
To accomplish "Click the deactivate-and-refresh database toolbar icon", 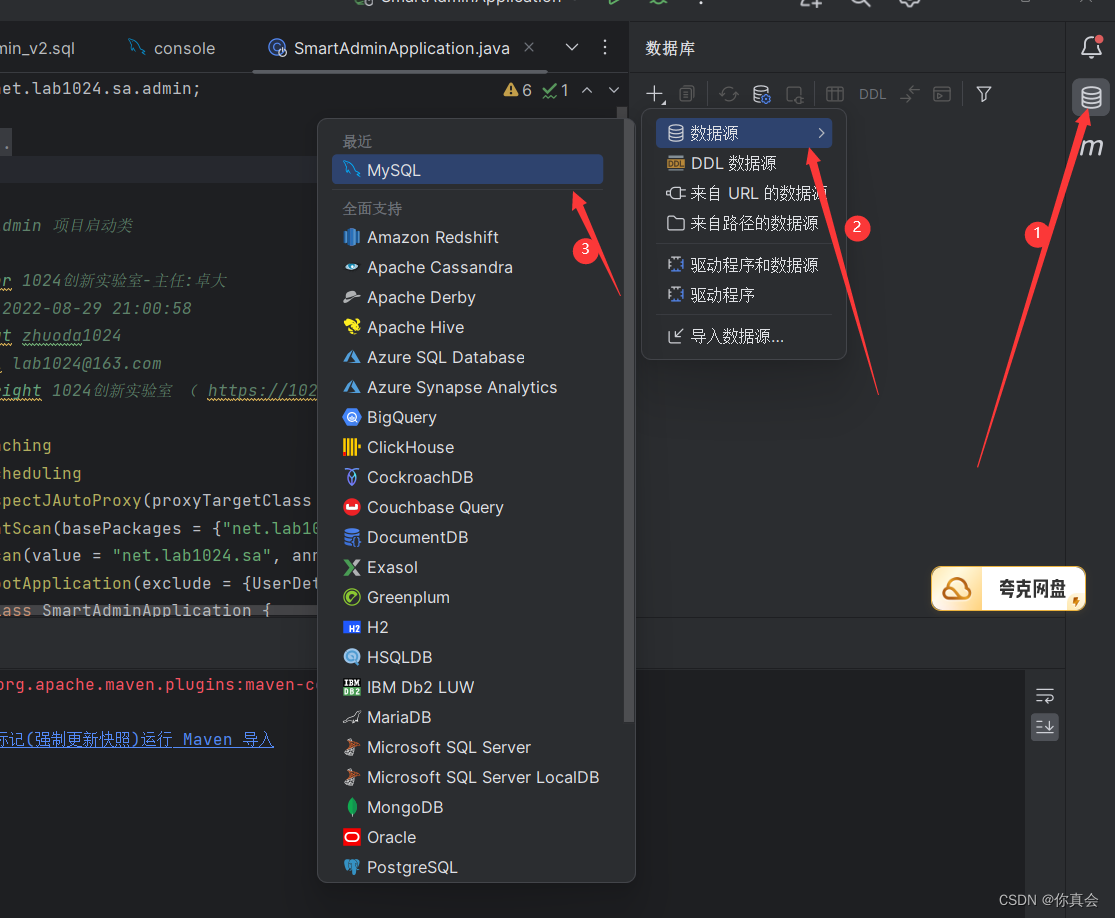I will pos(795,94).
